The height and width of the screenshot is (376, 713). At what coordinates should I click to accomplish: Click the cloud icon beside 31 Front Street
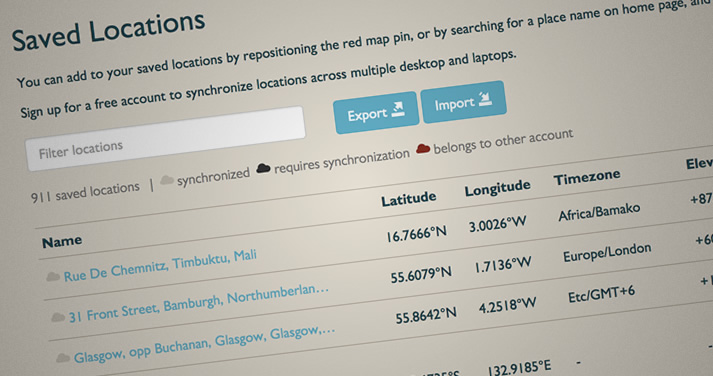click(x=58, y=317)
